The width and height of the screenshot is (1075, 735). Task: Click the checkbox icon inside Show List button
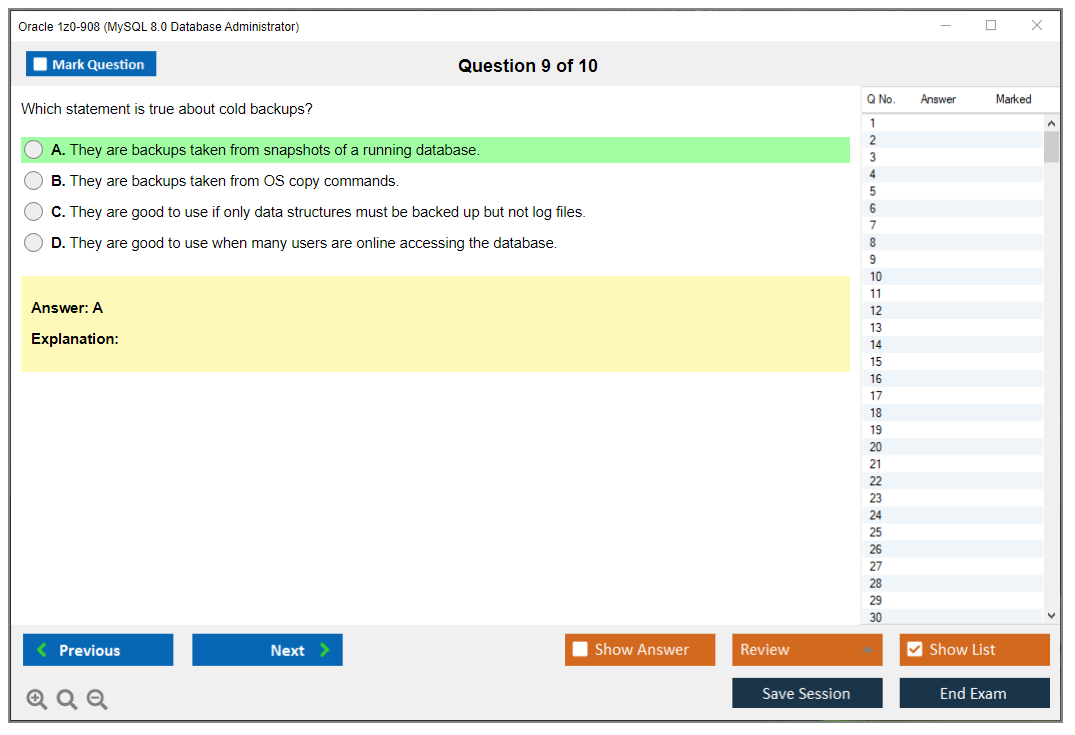pos(913,649)
